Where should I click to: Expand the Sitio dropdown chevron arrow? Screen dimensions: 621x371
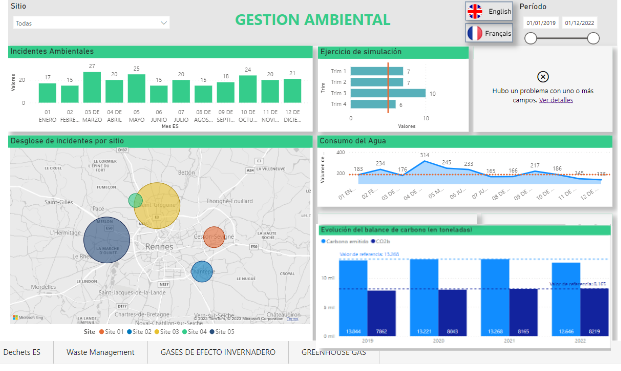pos(164,23)
